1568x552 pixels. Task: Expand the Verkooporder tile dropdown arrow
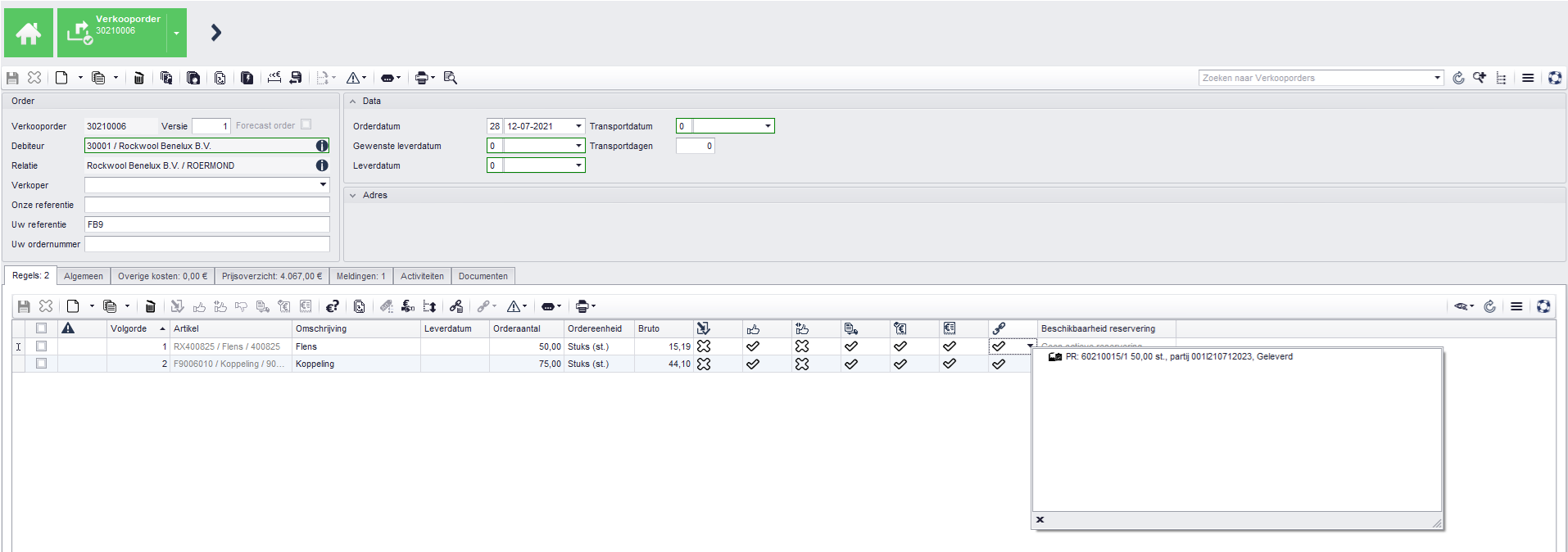[177, 33]
